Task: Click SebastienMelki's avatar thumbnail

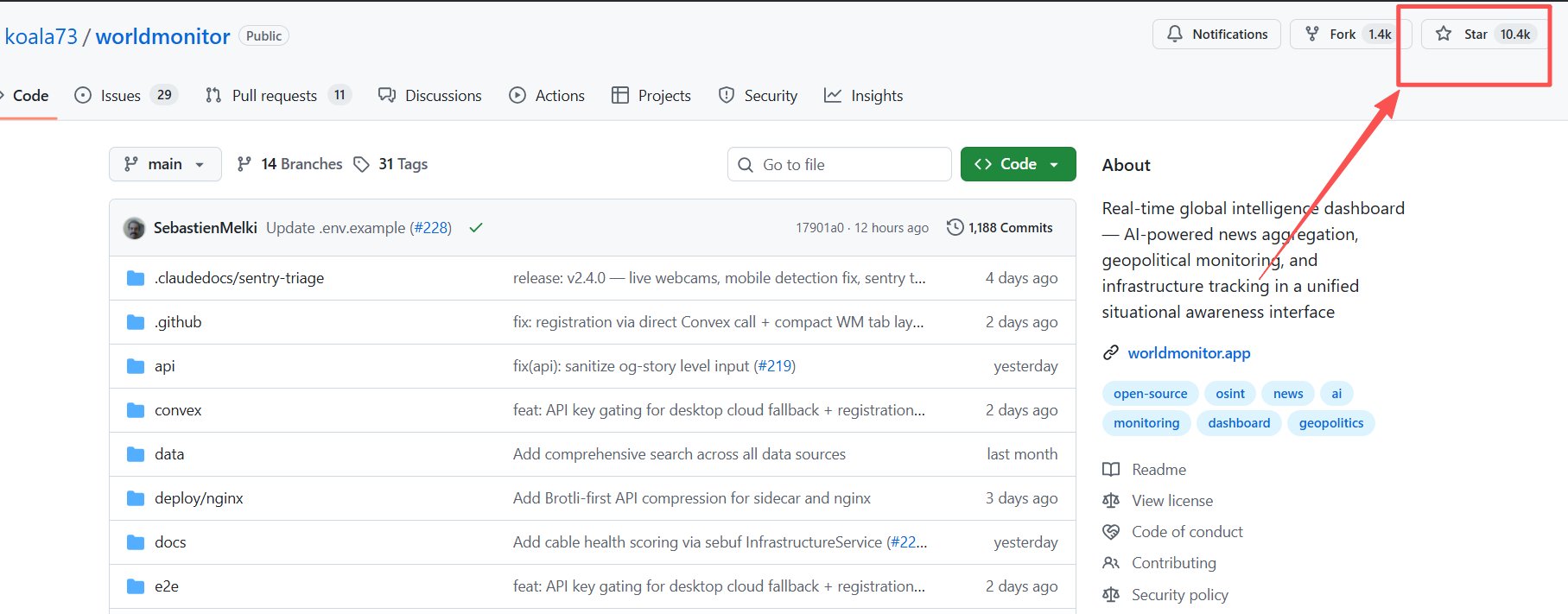Action: pos(134,228)
